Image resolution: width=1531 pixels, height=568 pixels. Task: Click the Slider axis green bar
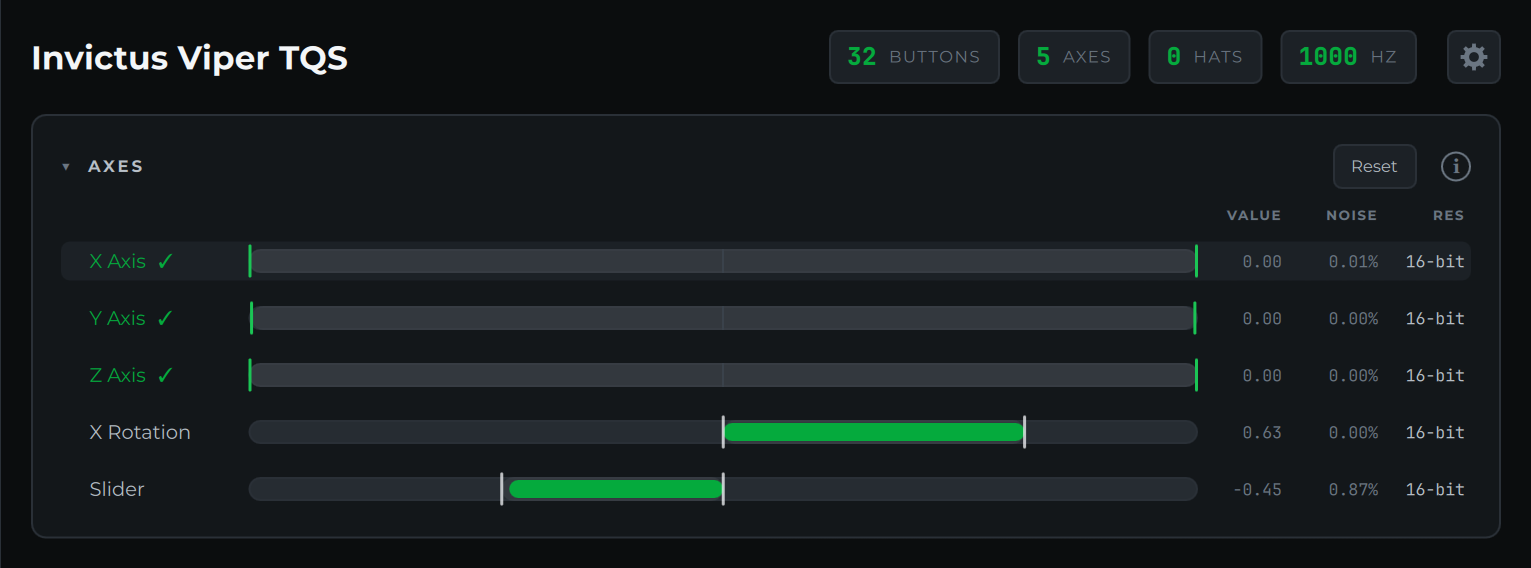(x=615, y=489)
